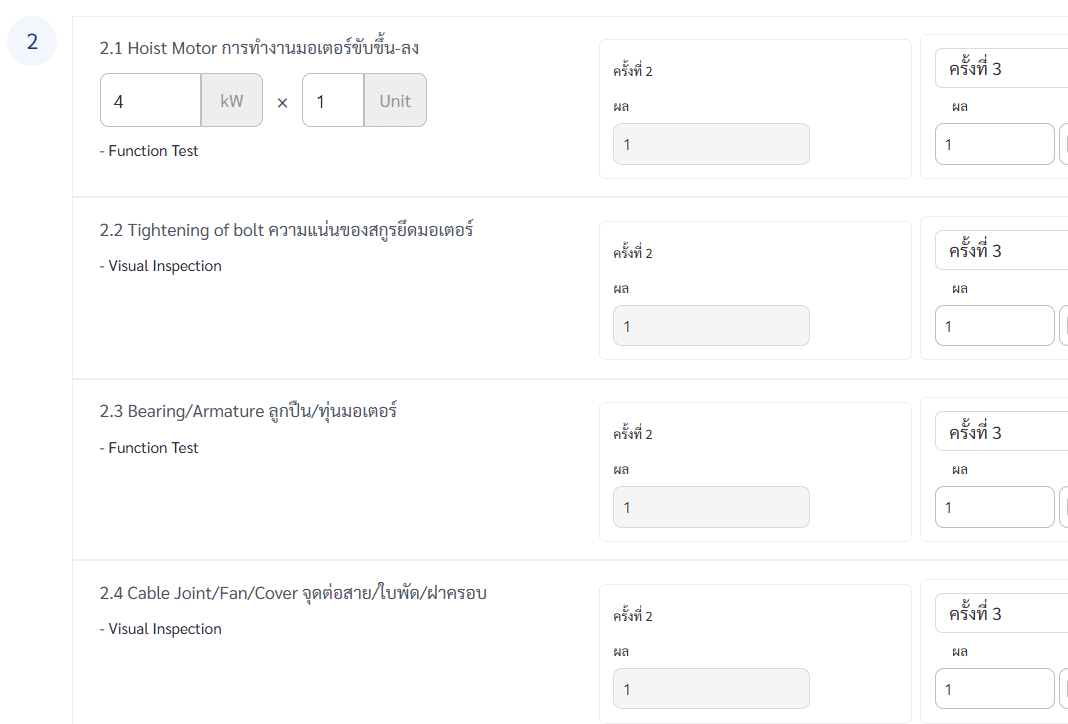Screen dimensions: 1068x724
Task: Open ครั้งที่ 3 dropdown for 2.3 Bearing/Armature
Action: point(1001,433)
